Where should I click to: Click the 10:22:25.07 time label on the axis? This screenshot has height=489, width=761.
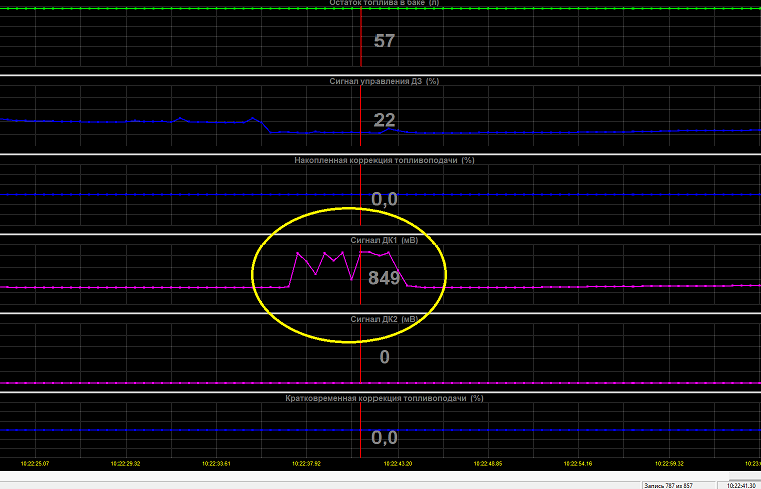point(35,464)
